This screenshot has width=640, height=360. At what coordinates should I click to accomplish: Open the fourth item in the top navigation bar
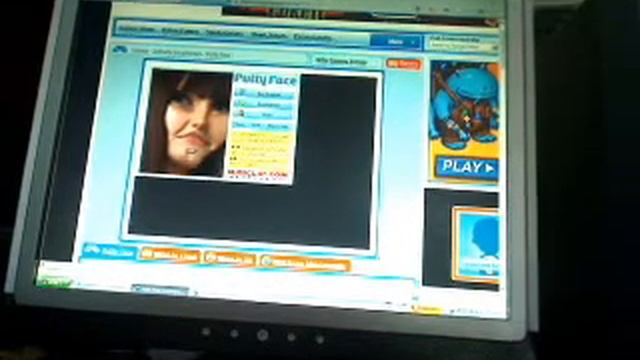(269, 36)
